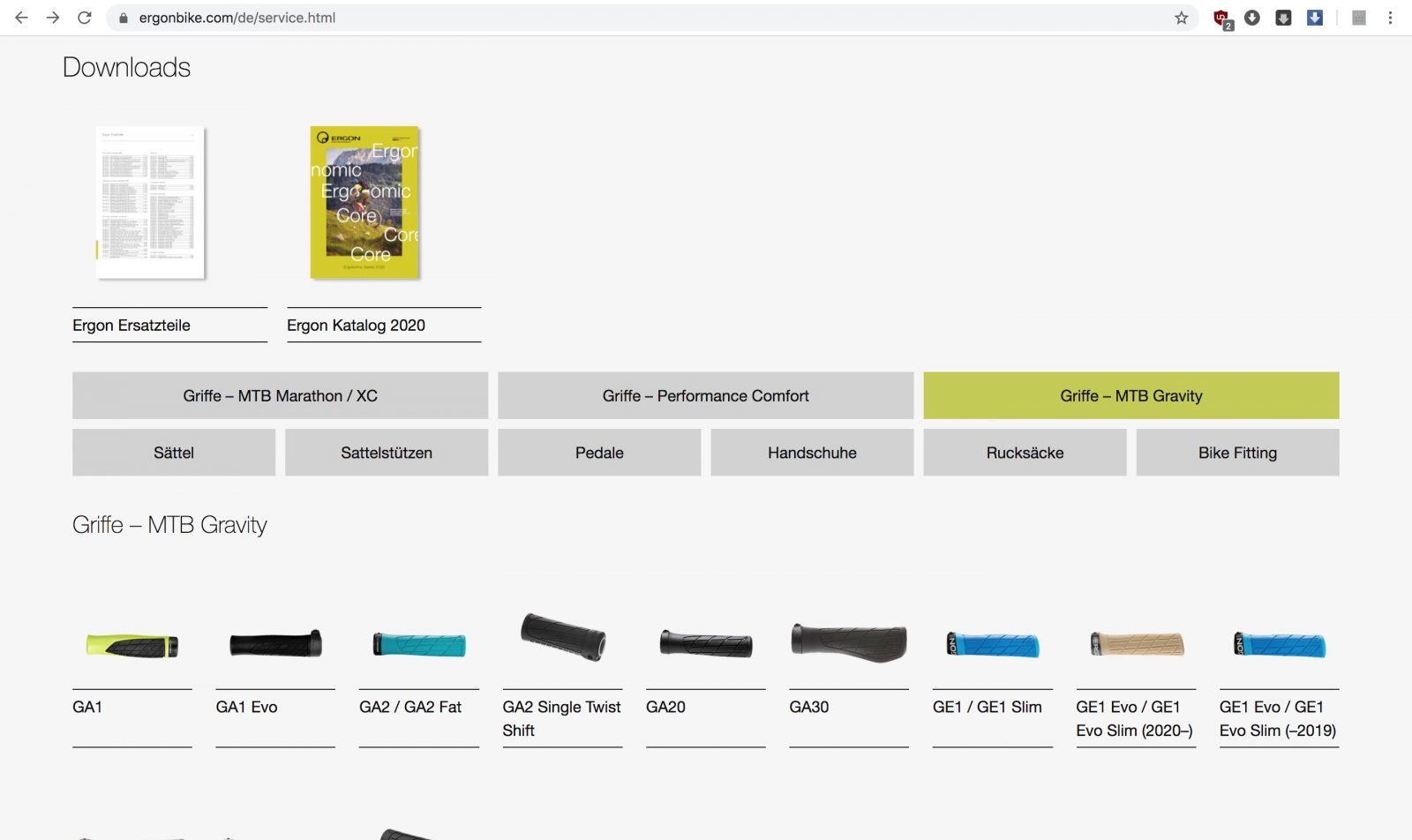Image resolution: width=1412 pixels, height=840 pixels.
Task: Open the Sättel category tab
Action: click(x=174, y=453)
